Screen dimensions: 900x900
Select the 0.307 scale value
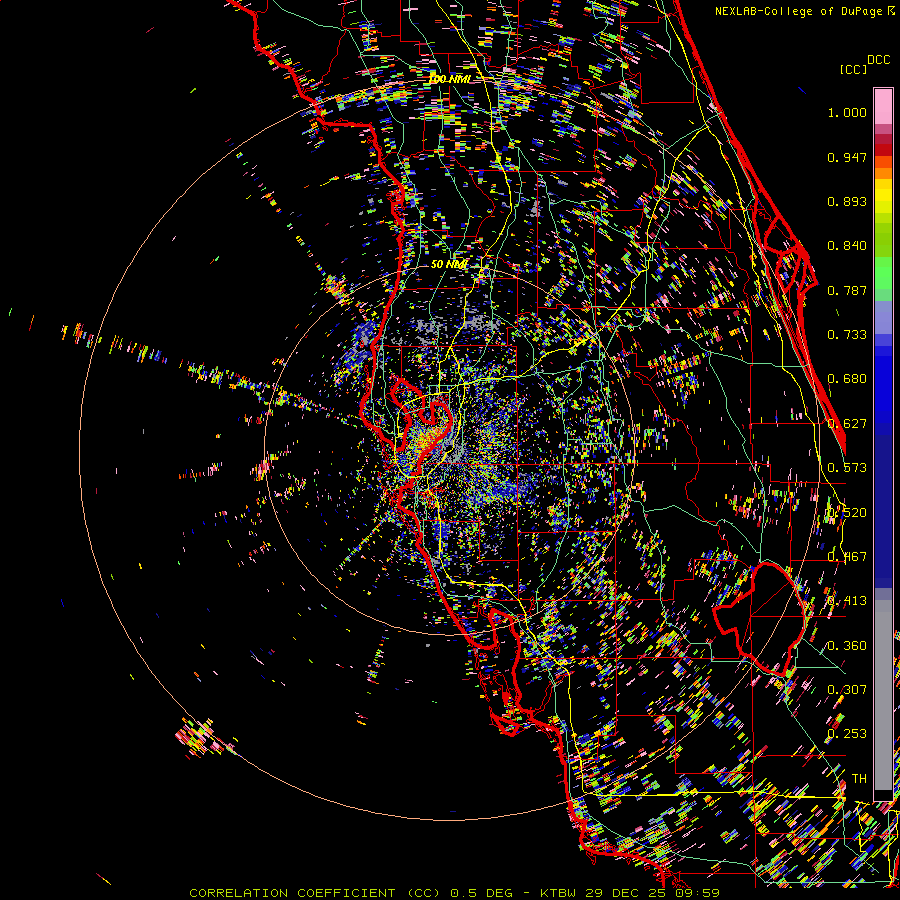point(847,689)
